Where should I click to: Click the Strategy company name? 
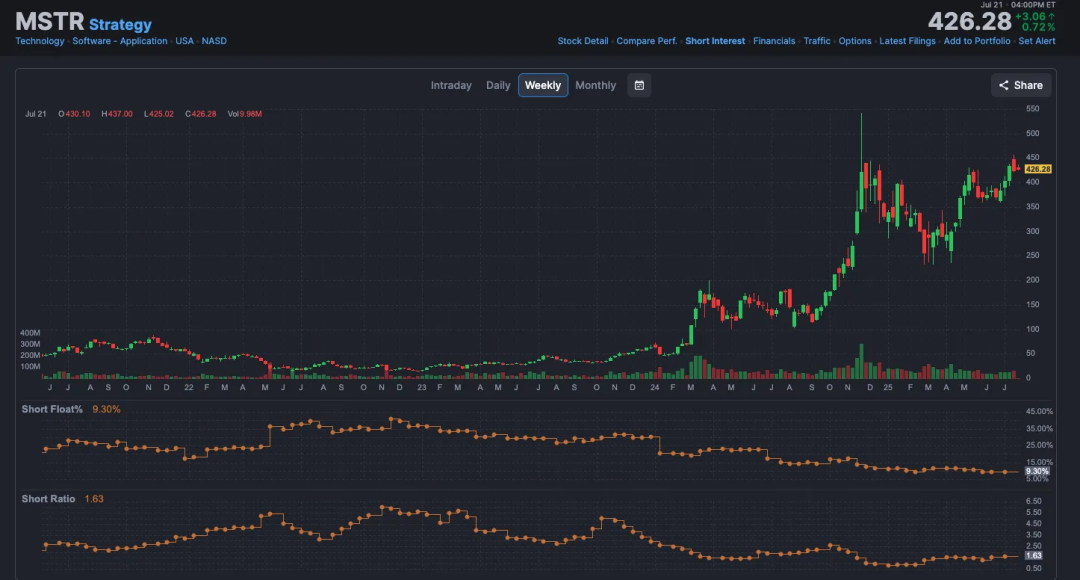[120, 24]
